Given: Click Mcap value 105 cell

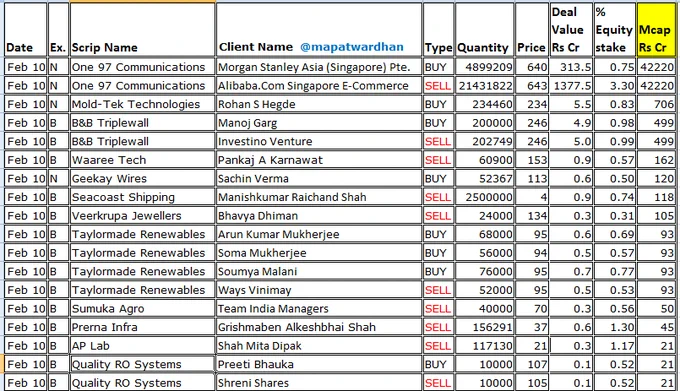Looking at the screenshot, I should coord(656,216).
